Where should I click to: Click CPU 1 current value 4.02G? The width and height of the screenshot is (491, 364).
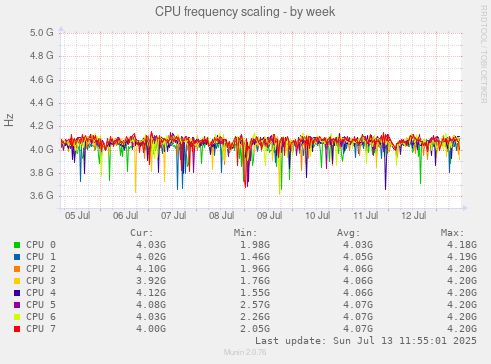pyautogui.click(x=151, y=257)
